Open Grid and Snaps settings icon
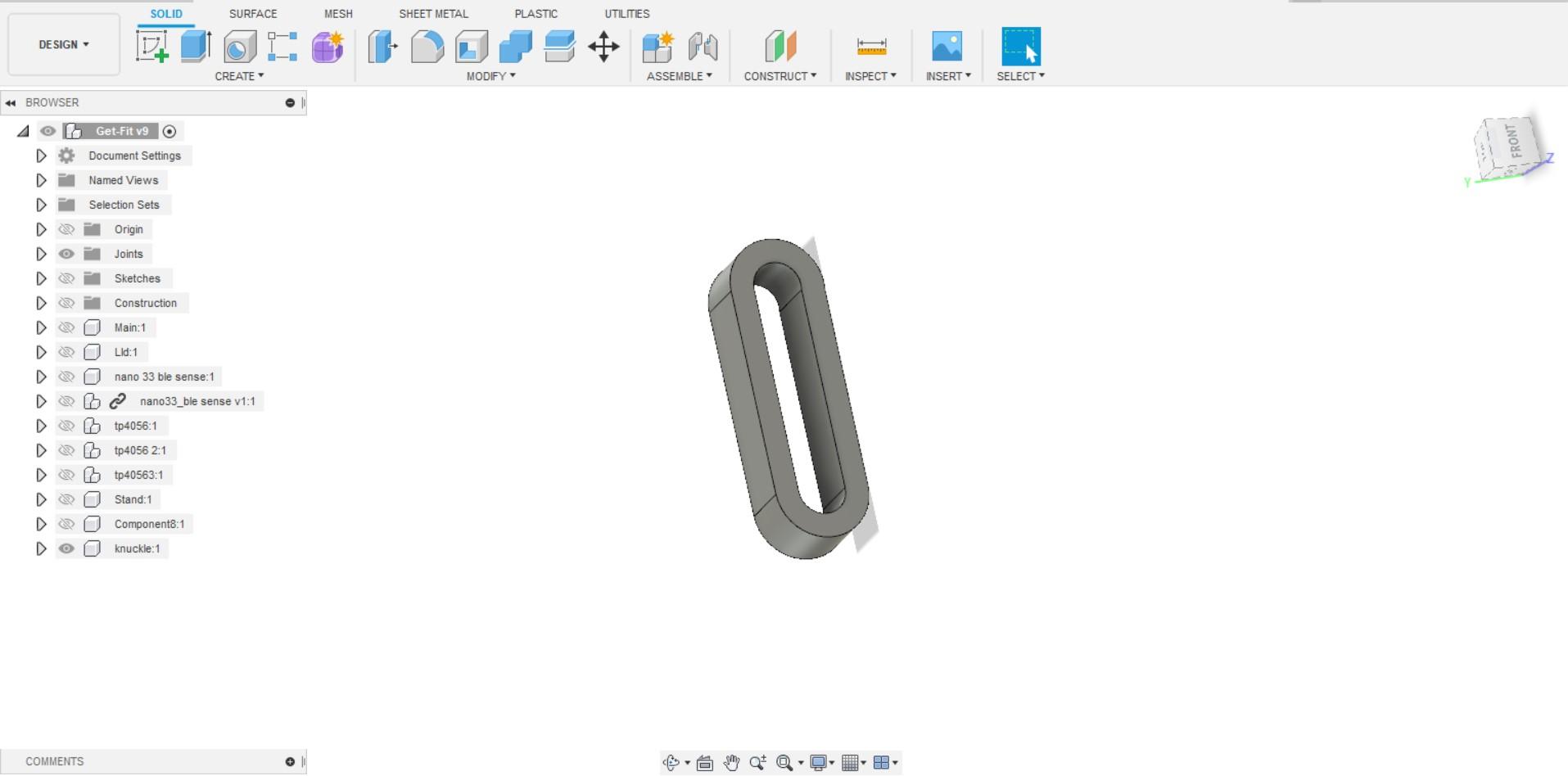Viewport: 1568px width, 776px height. pyautogui.click(x=850, y=763)
